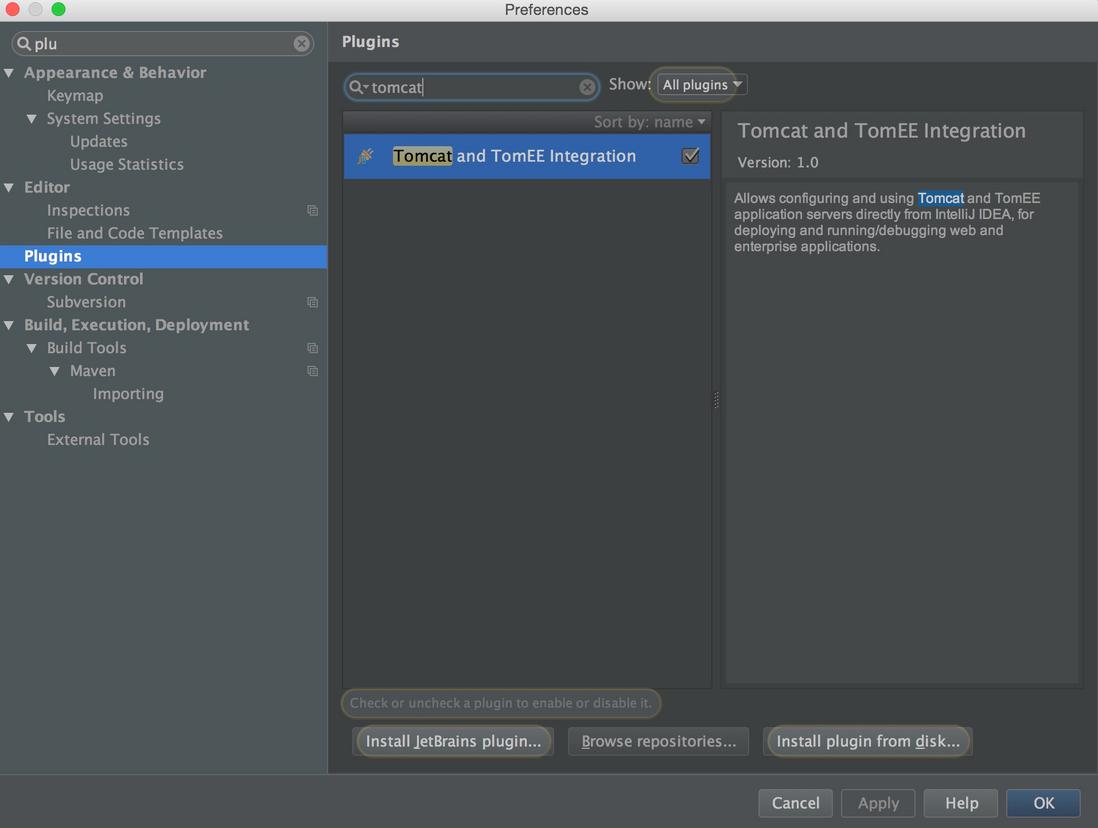
Task: Collapse the System Settings node
Action: coord(32,119)
